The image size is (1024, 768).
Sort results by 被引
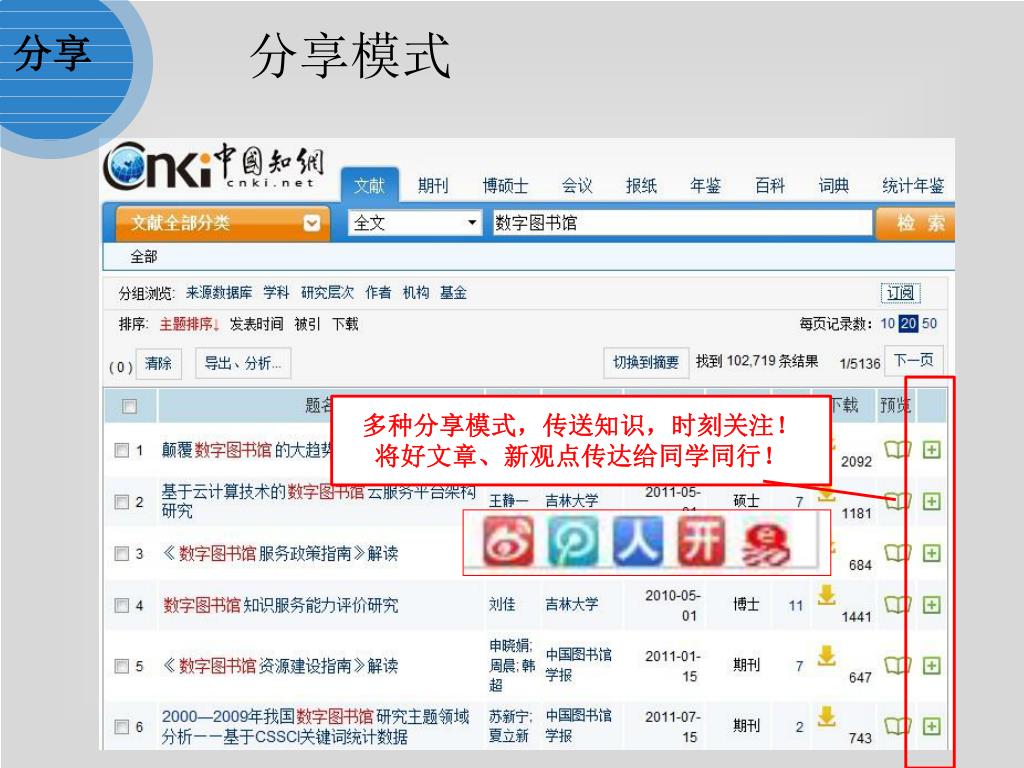click(x=308, y=324)
